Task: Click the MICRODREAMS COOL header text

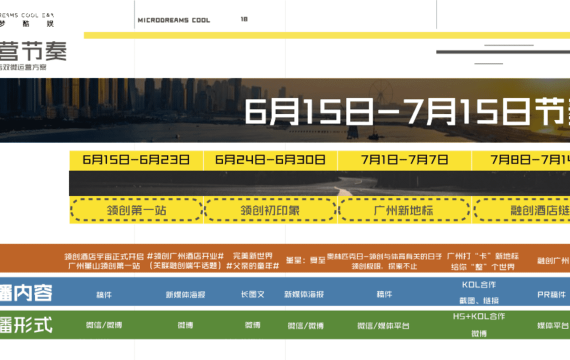Action: click(x=174, y=20)
